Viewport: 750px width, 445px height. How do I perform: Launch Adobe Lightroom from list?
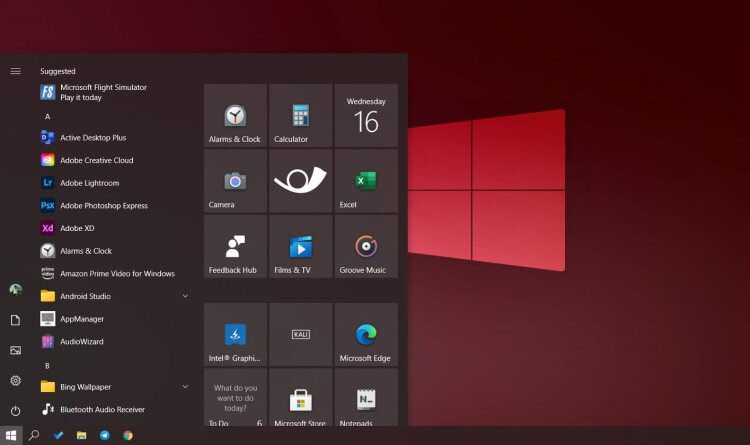(115, 183)
